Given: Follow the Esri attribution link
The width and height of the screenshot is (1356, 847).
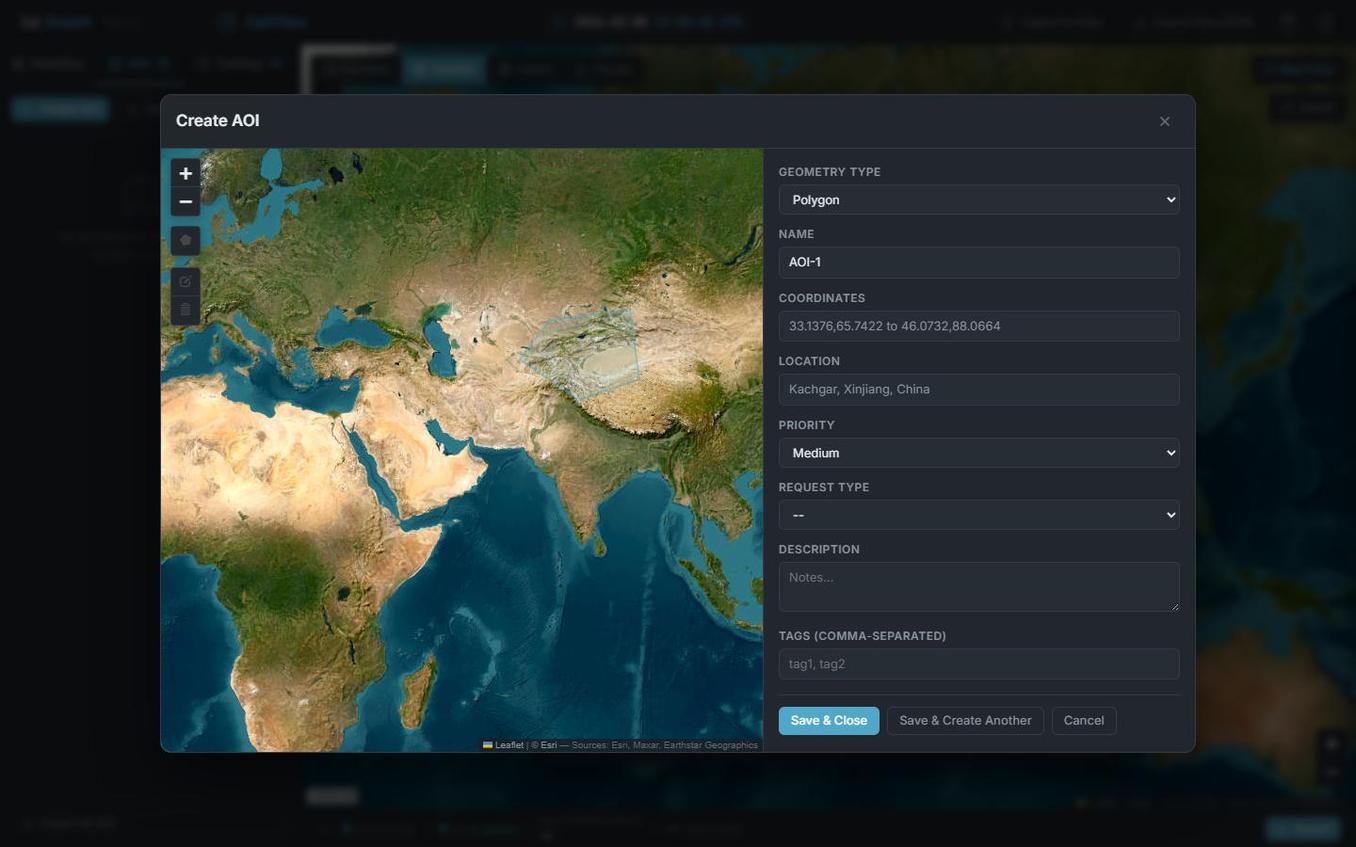Looking at the screenshot, I should [x=548, y=745].
